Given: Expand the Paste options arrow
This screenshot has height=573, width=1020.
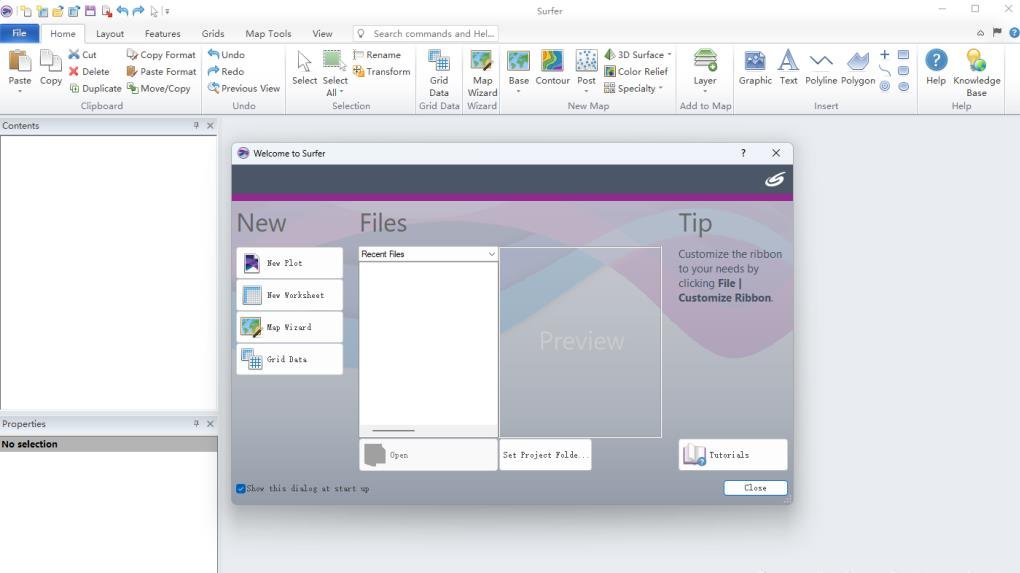Looking at the screenshot, I should [x=20, y=91].
